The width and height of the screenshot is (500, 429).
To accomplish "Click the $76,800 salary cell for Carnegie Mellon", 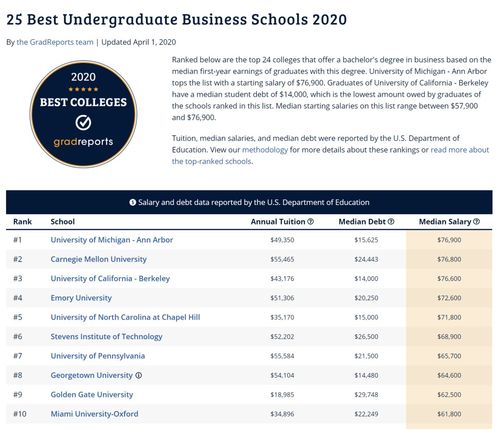I will click(449, 259).
